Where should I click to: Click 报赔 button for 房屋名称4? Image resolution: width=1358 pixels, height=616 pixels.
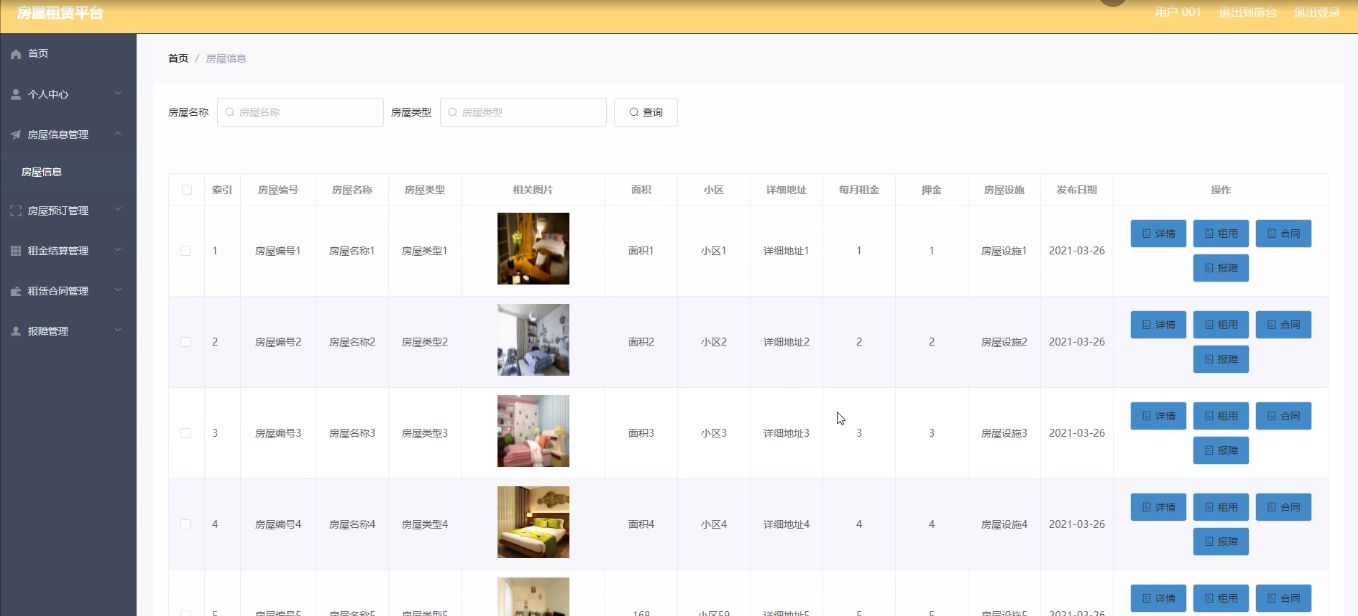(1221, 541)
